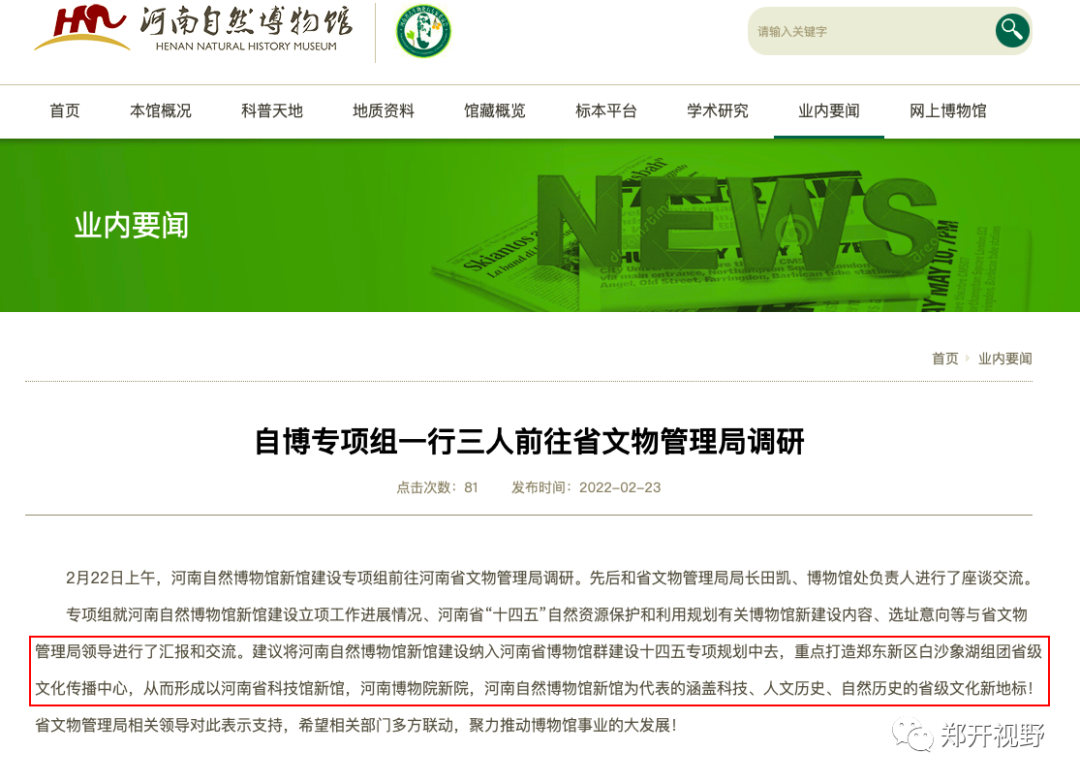Click the breadcrumb separator arrow
The width and height of the screenshot is (1080, 783).
tap(966, 358)
